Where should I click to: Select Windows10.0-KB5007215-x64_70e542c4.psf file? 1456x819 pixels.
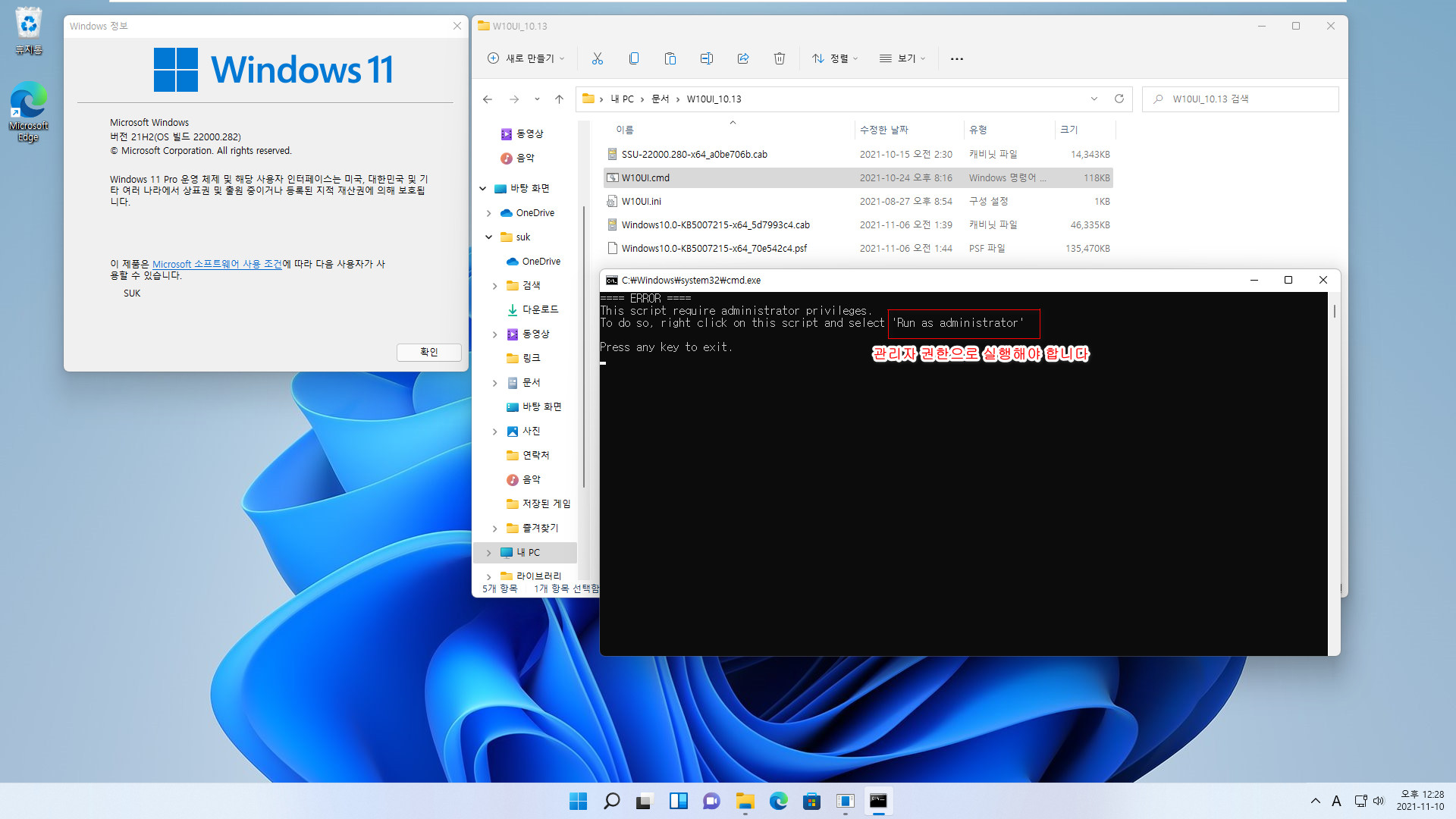coord(858,248)
